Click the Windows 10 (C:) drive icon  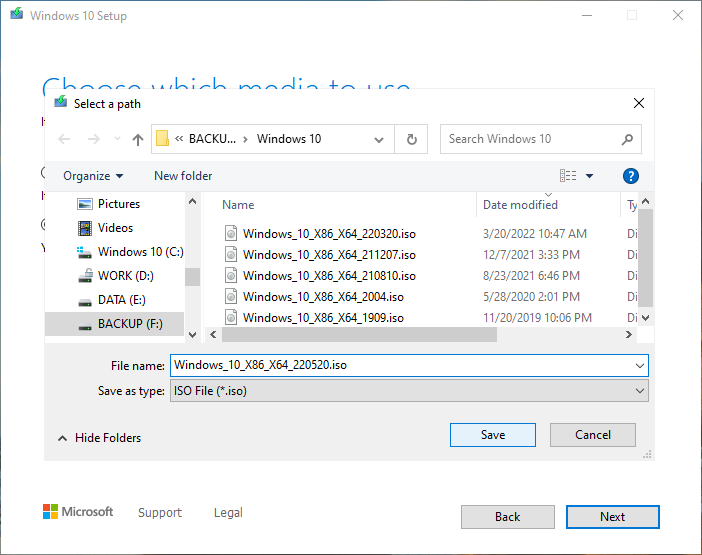click(x=84, y=252)
